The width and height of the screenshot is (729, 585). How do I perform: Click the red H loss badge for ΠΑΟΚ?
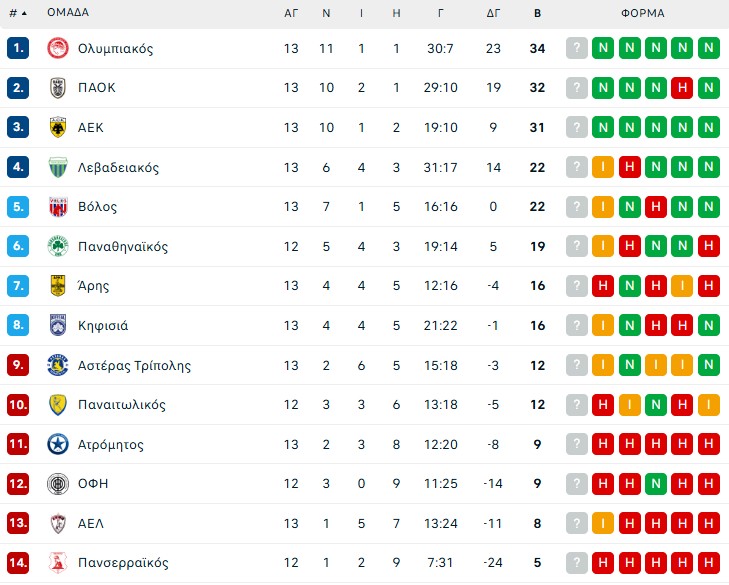click(x=682, y=88)
